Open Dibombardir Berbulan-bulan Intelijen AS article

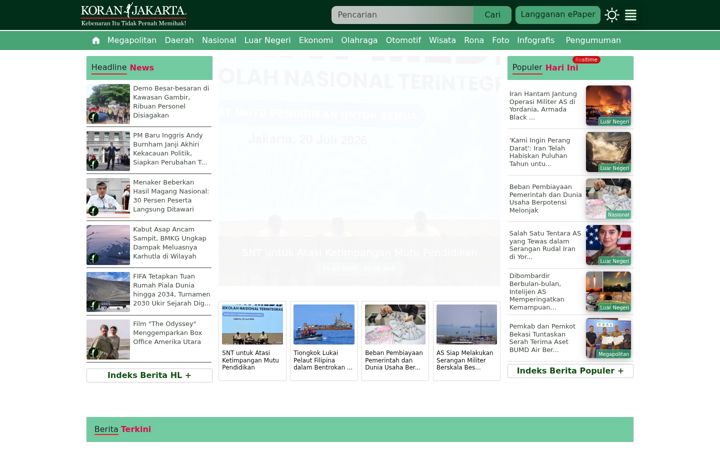[x=537, y=291]
